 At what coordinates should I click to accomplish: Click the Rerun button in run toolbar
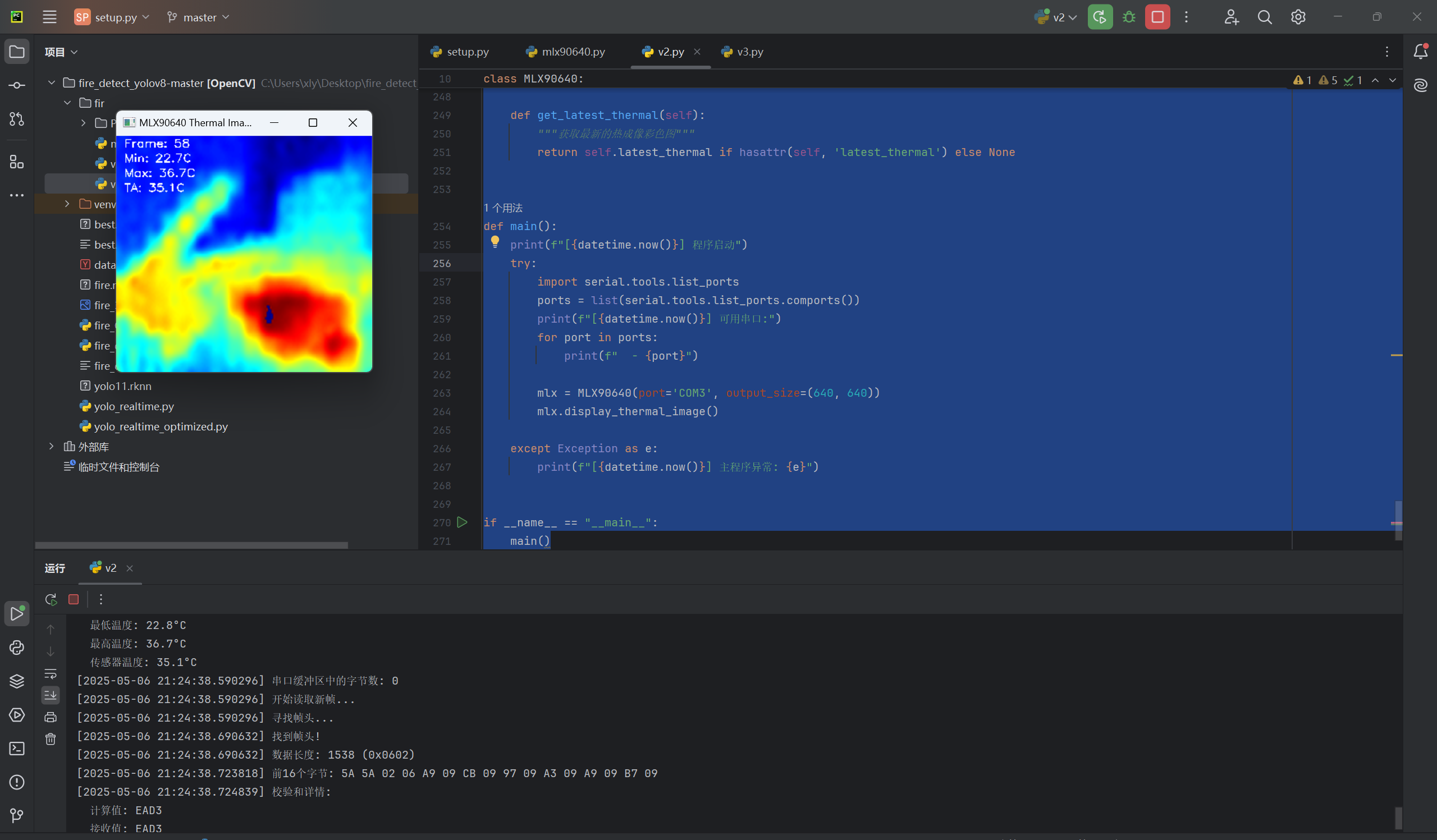[x=51, y=599]
